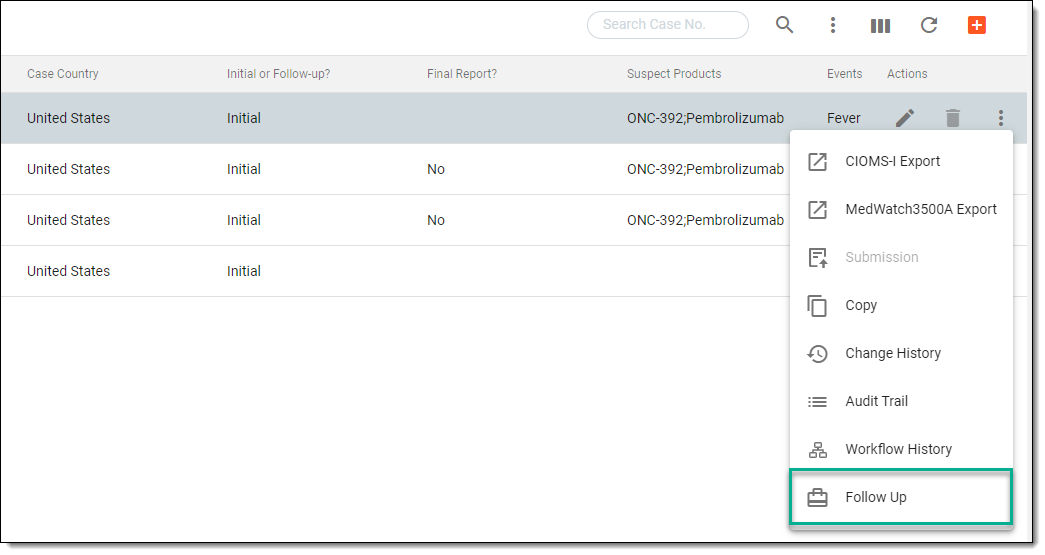
Task: Click the Submission icon in menu
Action: point(818,257)
